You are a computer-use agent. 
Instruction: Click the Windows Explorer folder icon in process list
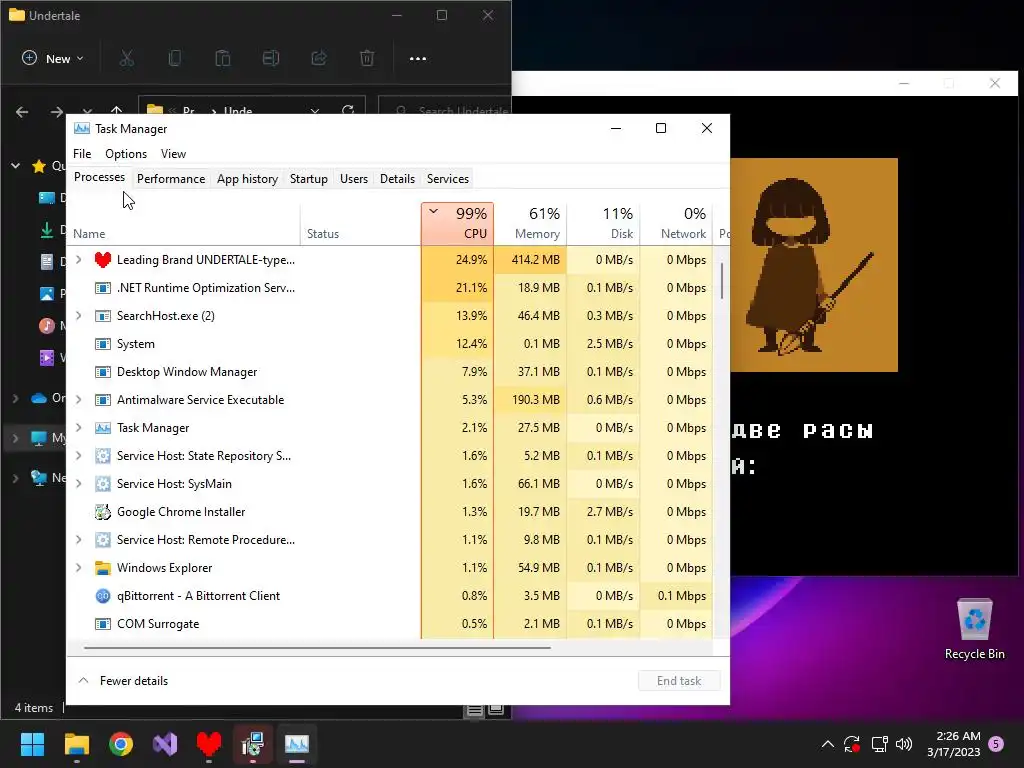tap(103, 568)
